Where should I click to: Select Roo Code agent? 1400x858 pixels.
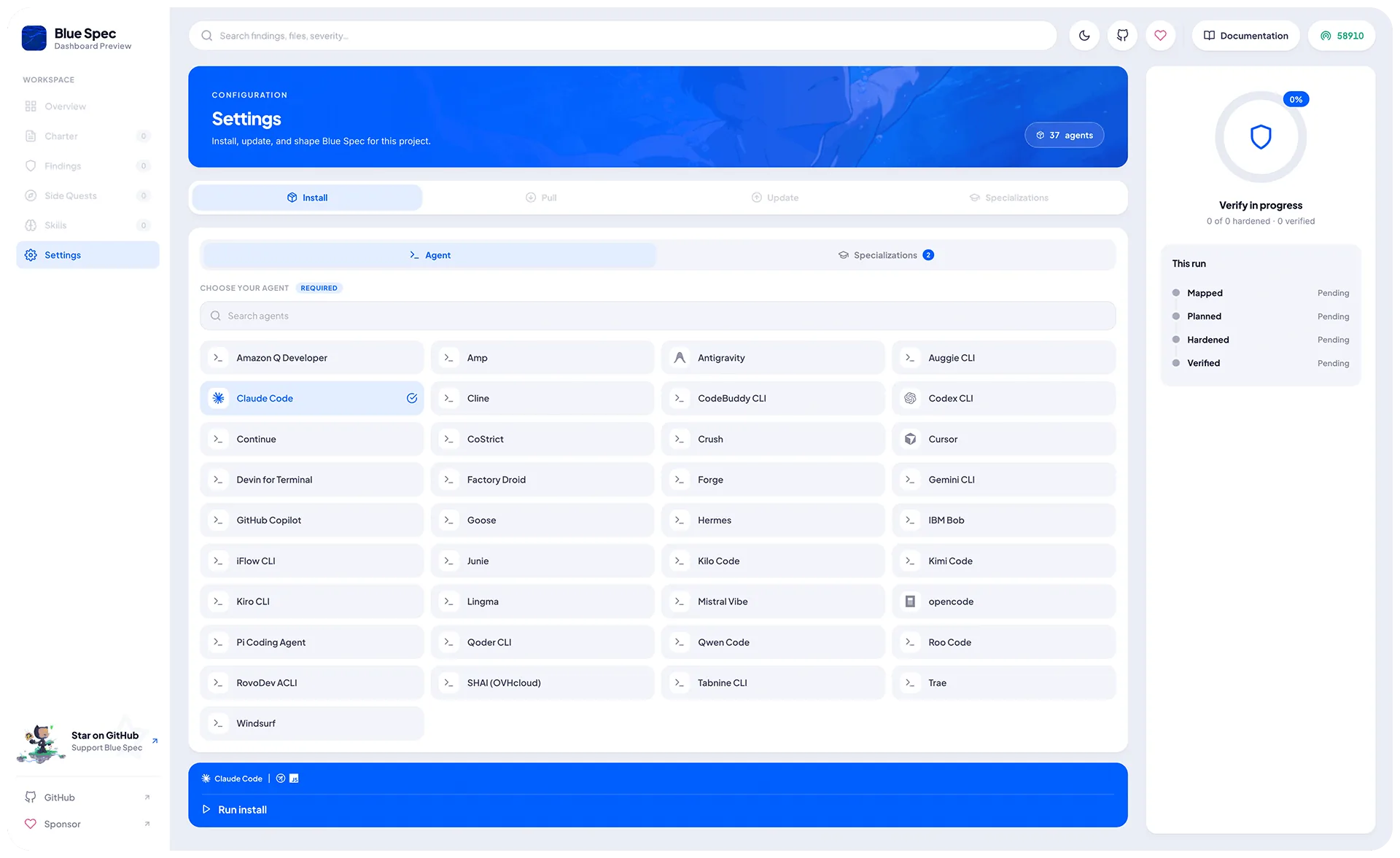(1004, 642)
